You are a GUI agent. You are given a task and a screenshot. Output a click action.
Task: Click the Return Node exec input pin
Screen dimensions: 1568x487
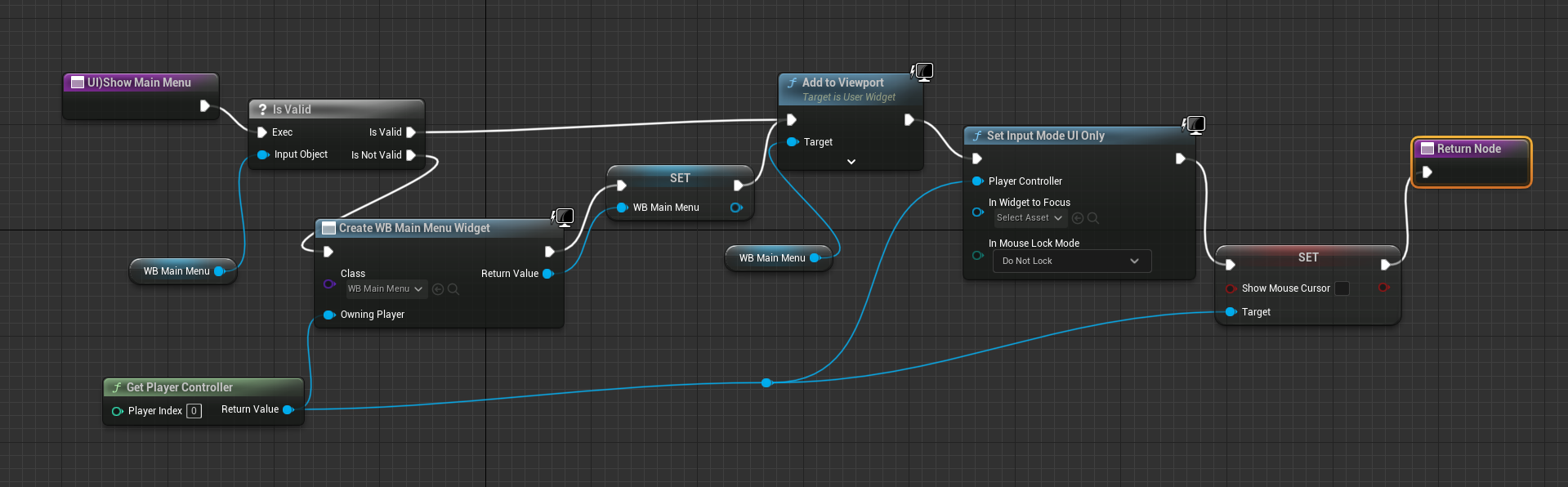tap(1427, 172)
